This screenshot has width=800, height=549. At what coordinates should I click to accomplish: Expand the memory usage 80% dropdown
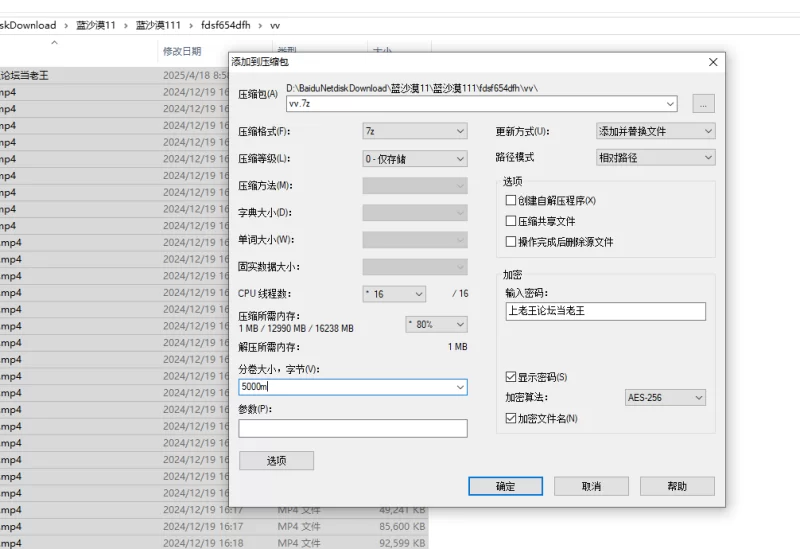click(x=436, y=324)
